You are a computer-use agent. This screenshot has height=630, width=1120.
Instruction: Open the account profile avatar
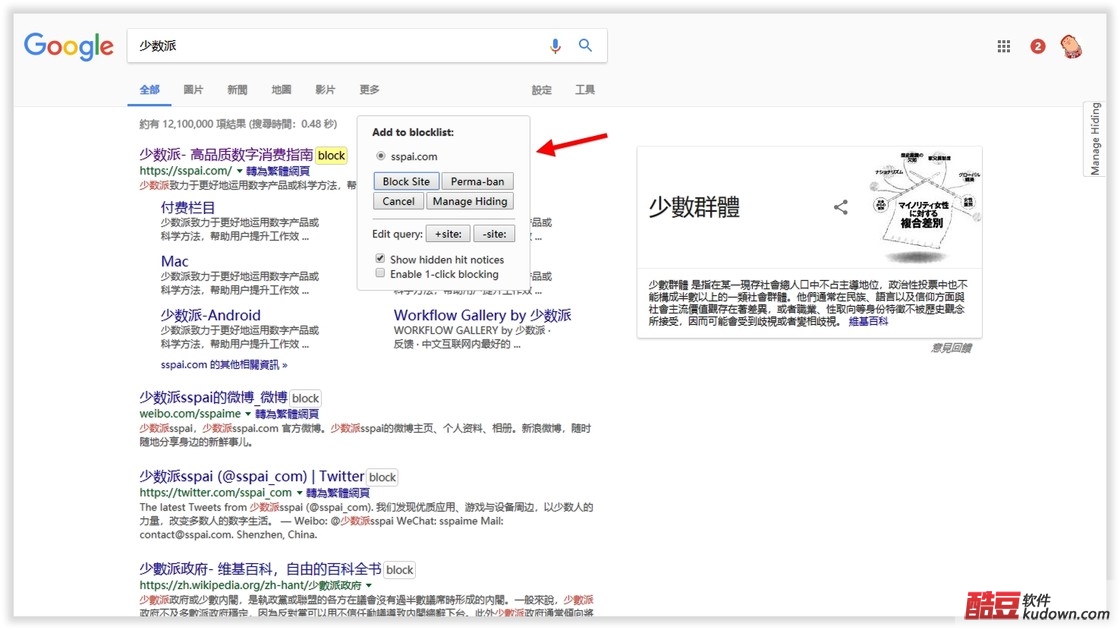[x=1071, y=46]
